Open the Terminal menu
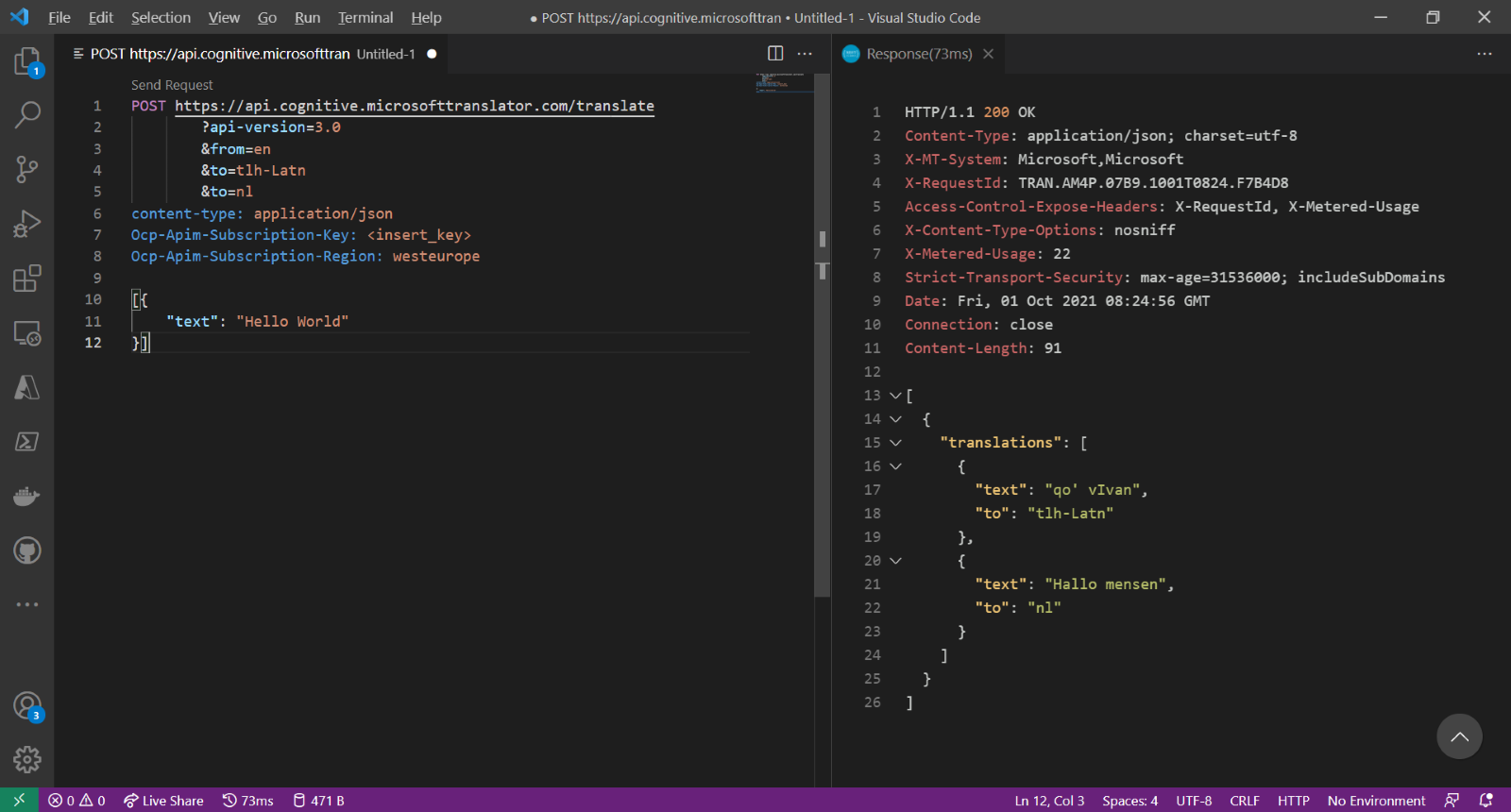 (x=365, y=17)
